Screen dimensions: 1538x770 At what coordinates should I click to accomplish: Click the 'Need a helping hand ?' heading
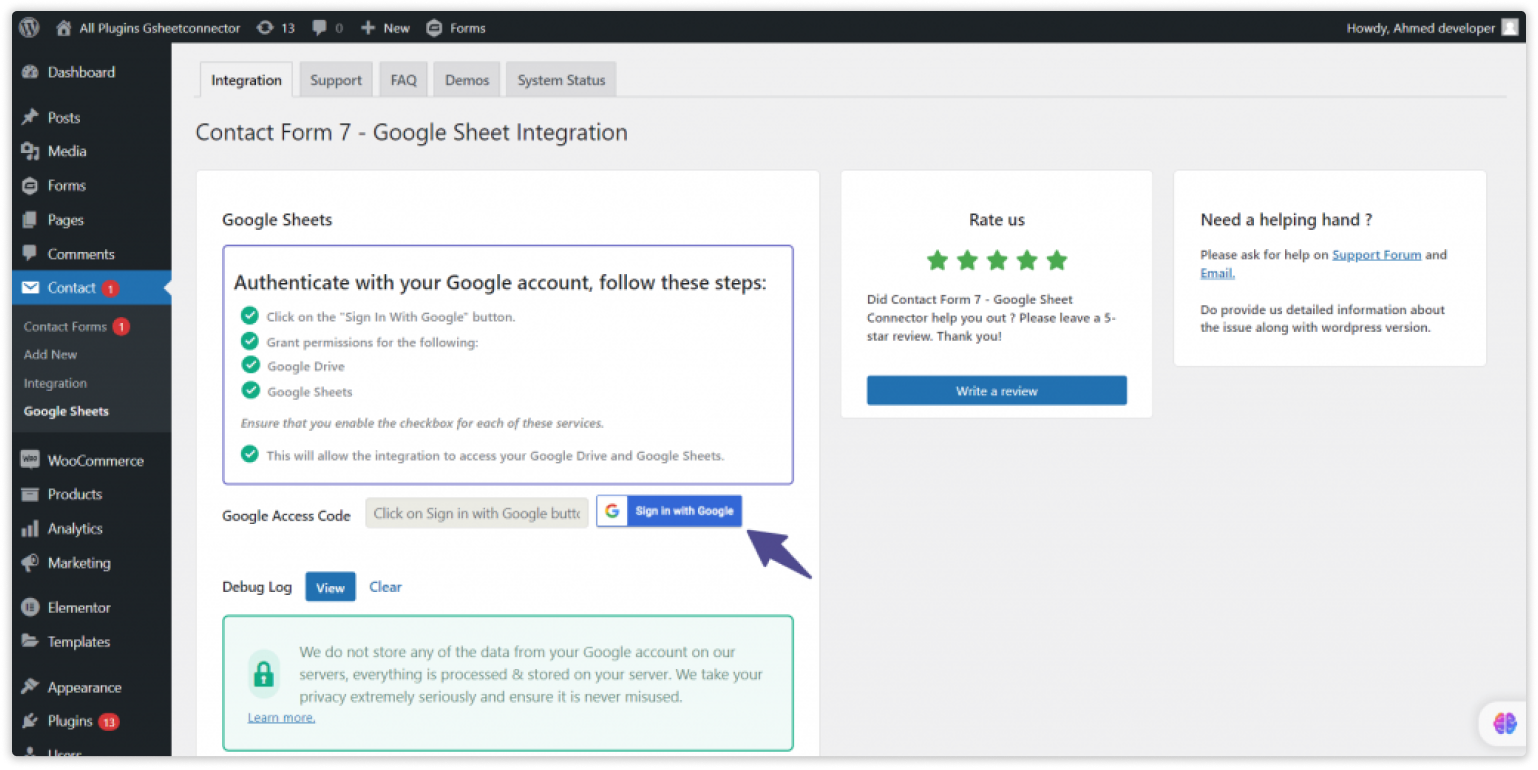click(1286, 220)
